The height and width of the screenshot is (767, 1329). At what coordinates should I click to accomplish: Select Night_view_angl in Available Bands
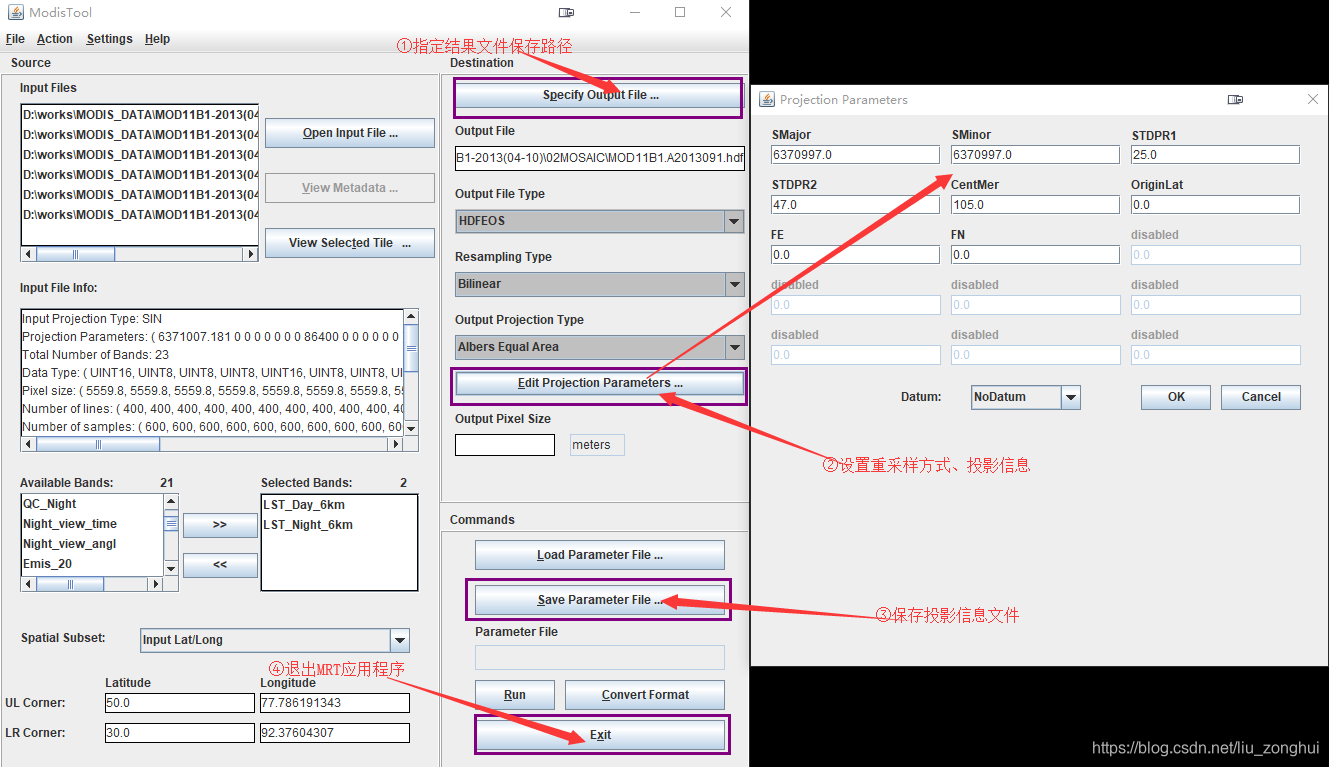click(x=92, y=544)
